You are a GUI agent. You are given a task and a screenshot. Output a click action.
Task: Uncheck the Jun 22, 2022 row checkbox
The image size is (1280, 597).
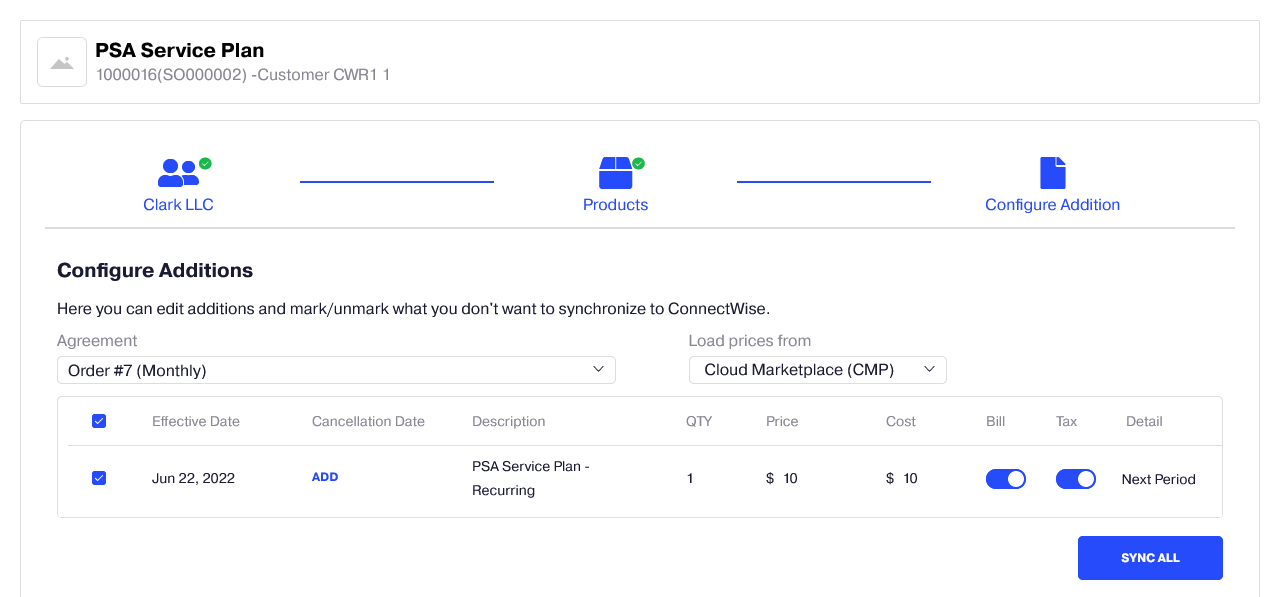[99, 478]
